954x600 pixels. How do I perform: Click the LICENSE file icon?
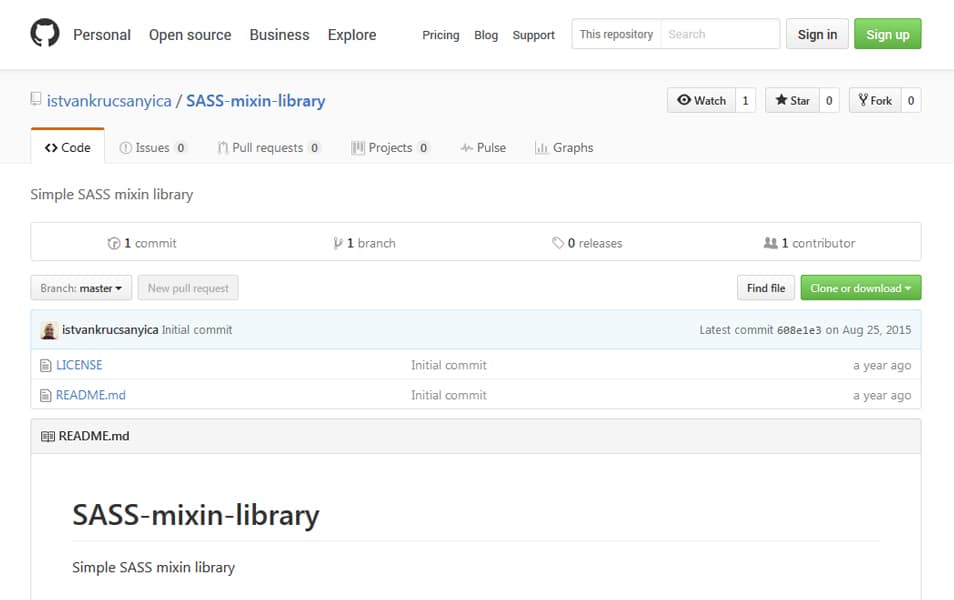point(46,365)
